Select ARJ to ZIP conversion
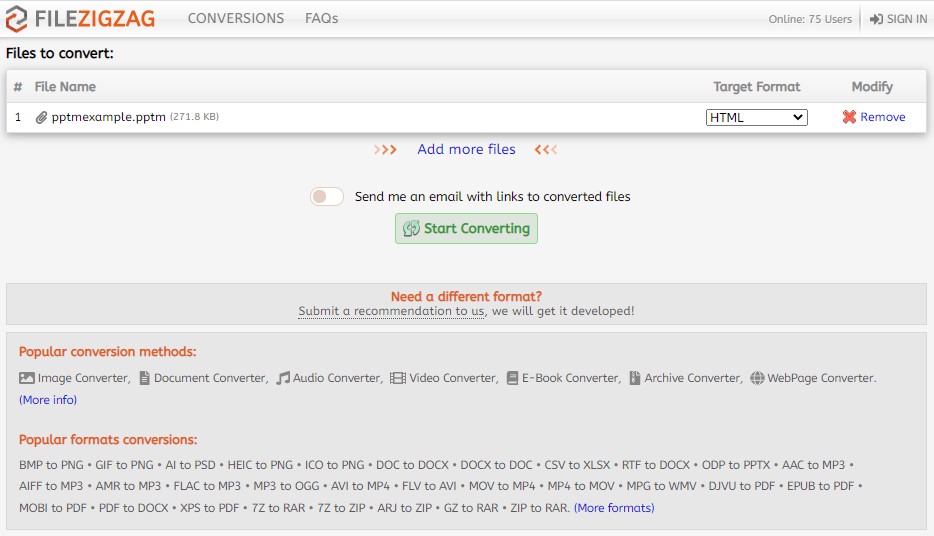Image resolution: width=934 pixels, height=536 pixels. [x=404, y=507]
